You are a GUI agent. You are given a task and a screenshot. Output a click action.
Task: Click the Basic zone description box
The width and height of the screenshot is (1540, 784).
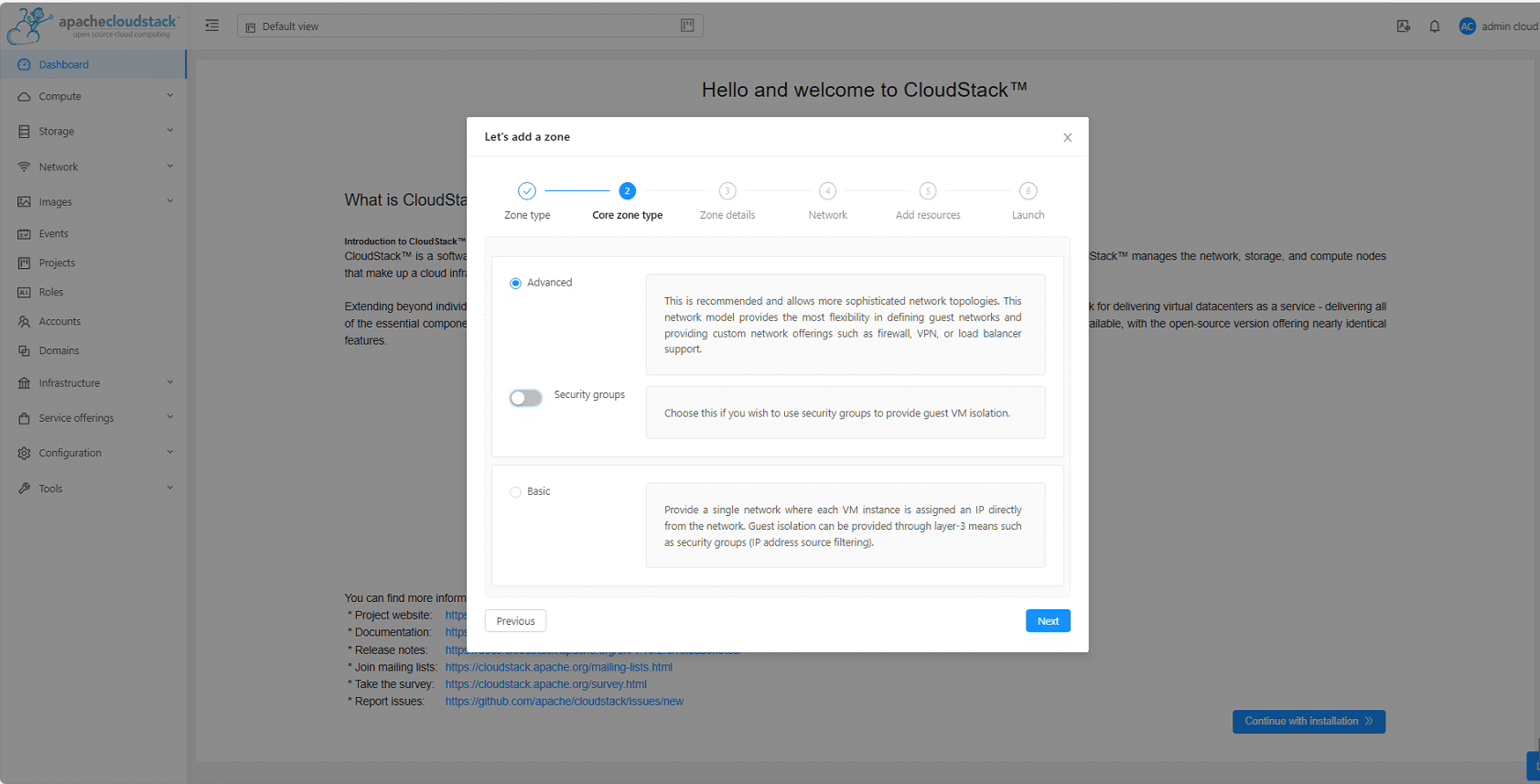[x=845, y=526]
